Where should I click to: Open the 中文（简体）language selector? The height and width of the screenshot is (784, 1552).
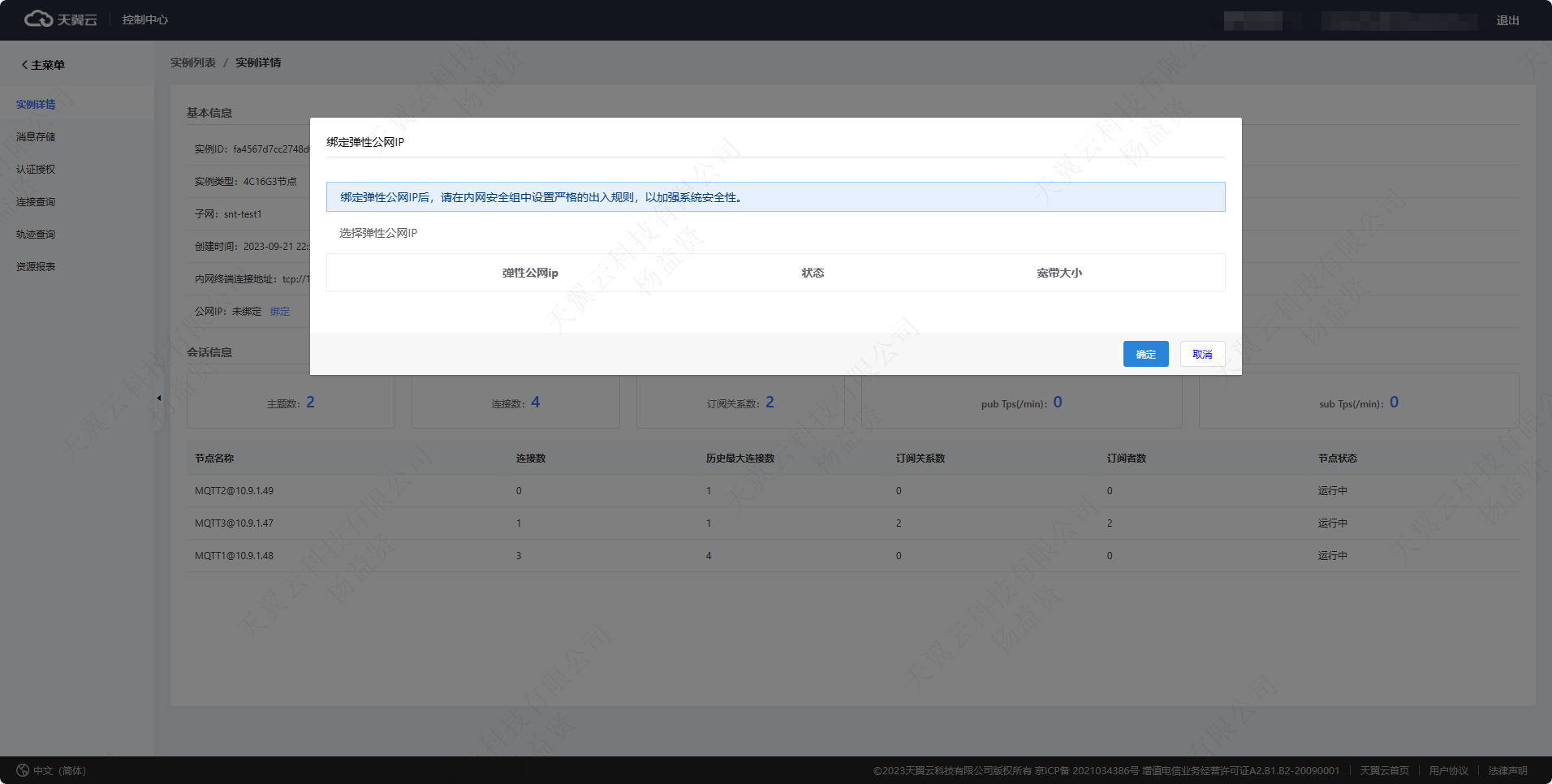[59, 770]
